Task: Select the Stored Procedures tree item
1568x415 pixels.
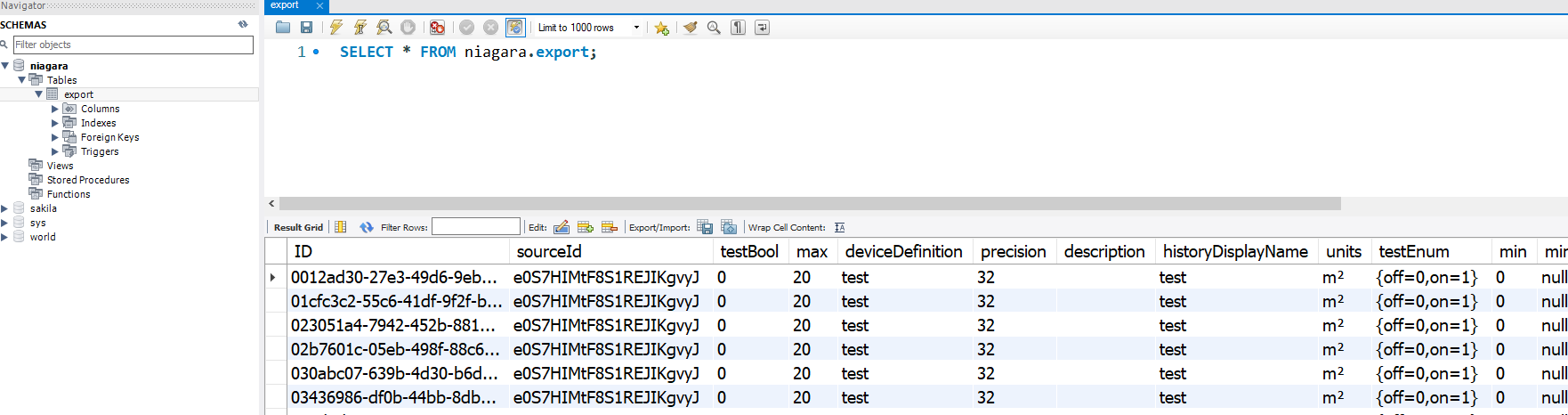Action: click(87, 180)
